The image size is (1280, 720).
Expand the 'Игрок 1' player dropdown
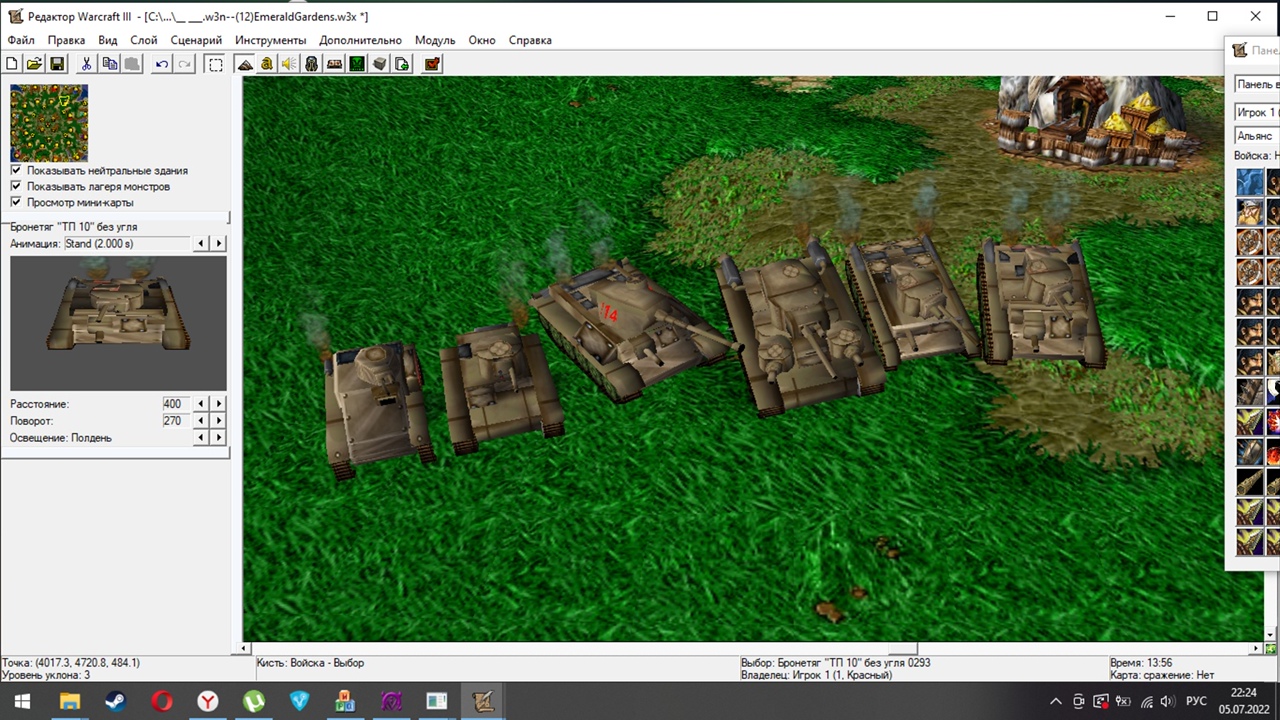(1257, 112)
